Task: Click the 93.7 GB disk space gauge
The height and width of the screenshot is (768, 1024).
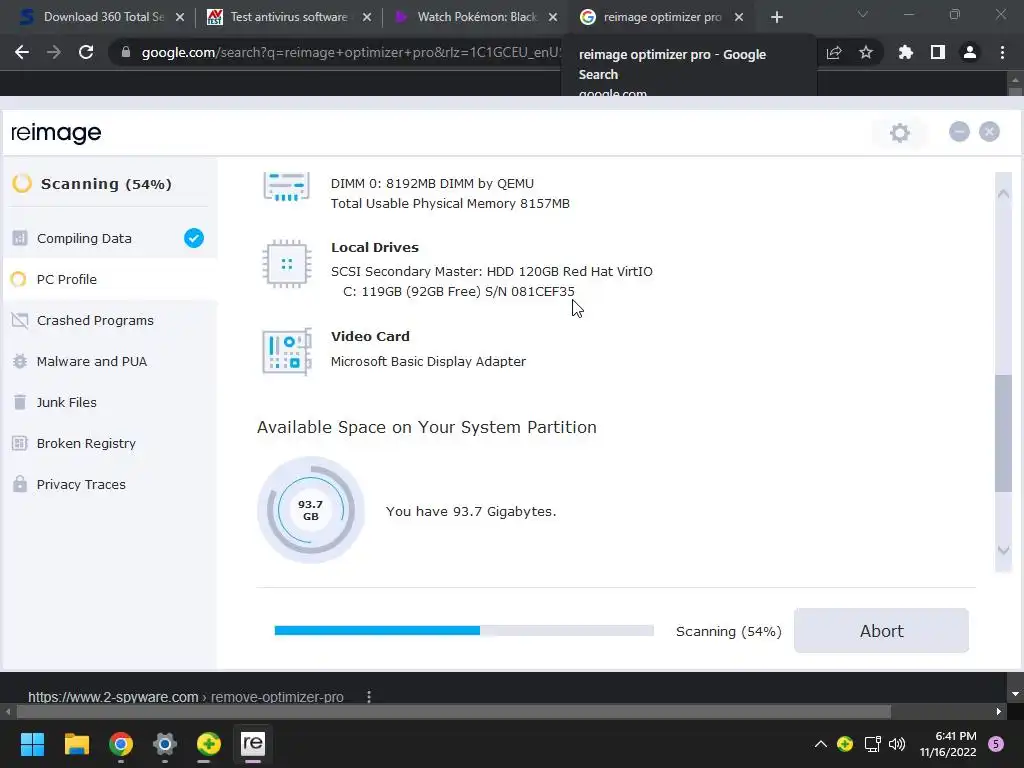Action: (x=311, y=510)
